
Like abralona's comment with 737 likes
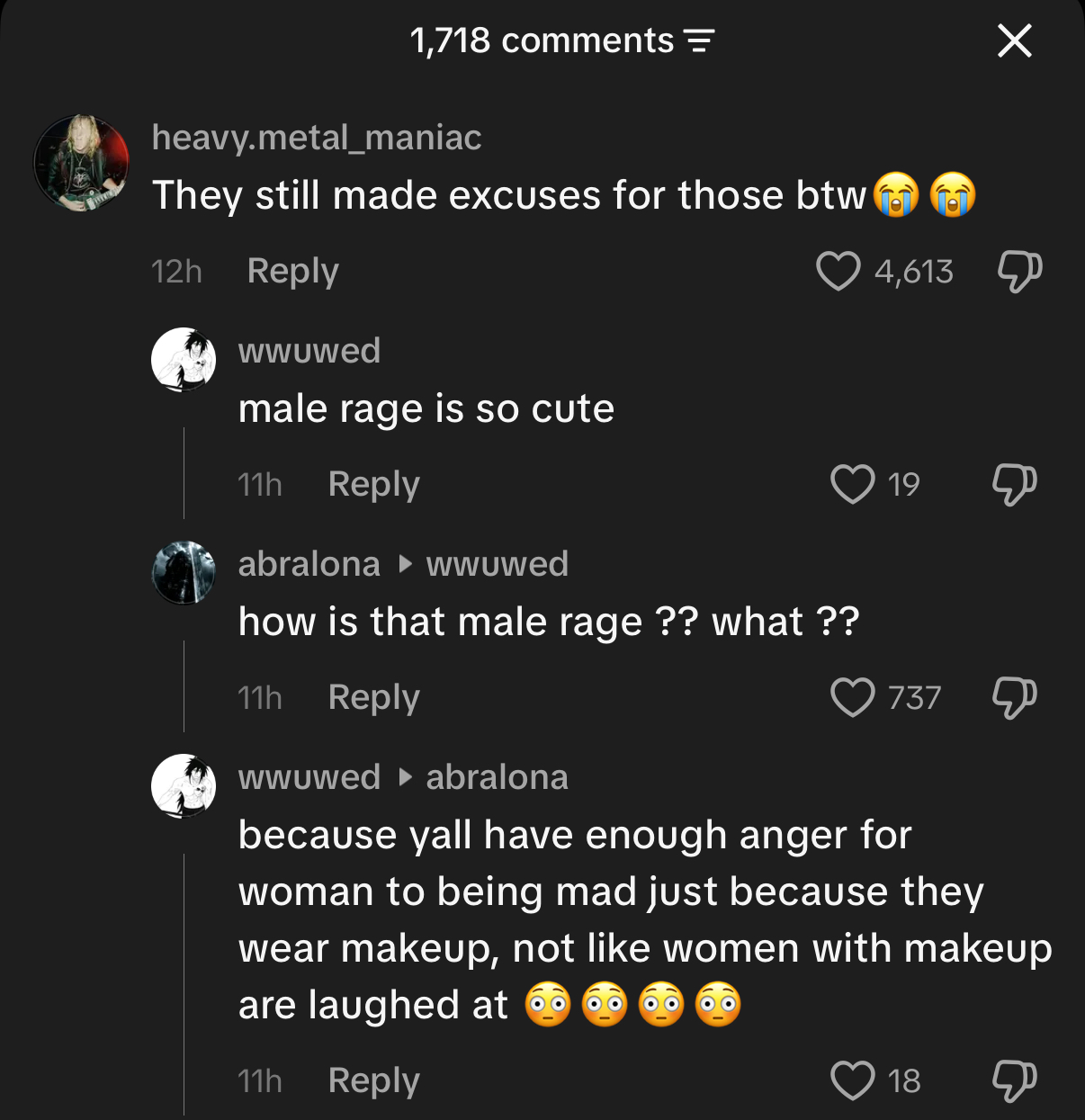point(852,697)
